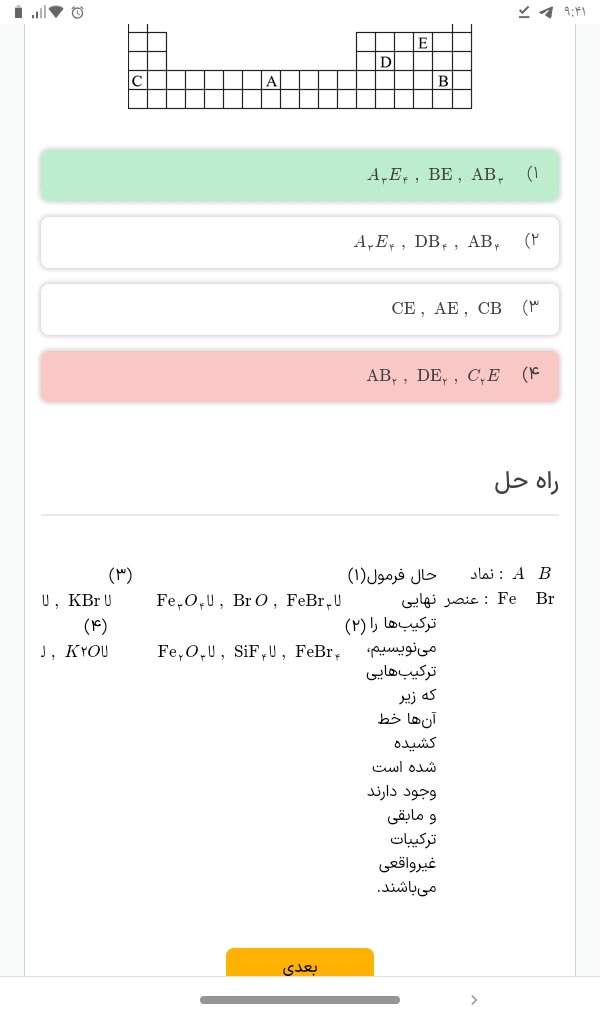Select red answer option 4
The height and width of the screenshot is (1024, 600).
tap(300, 376)
